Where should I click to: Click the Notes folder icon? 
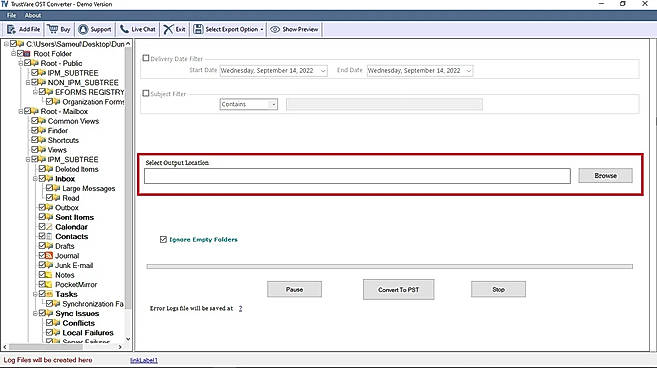pos(49,275)
